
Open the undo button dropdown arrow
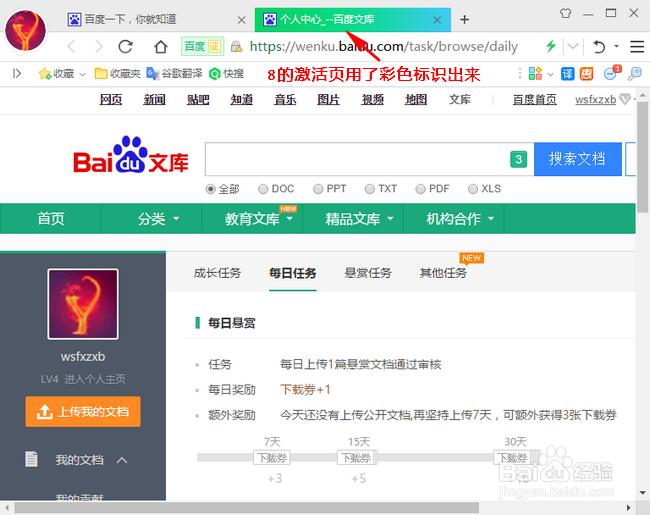point(616,46)
